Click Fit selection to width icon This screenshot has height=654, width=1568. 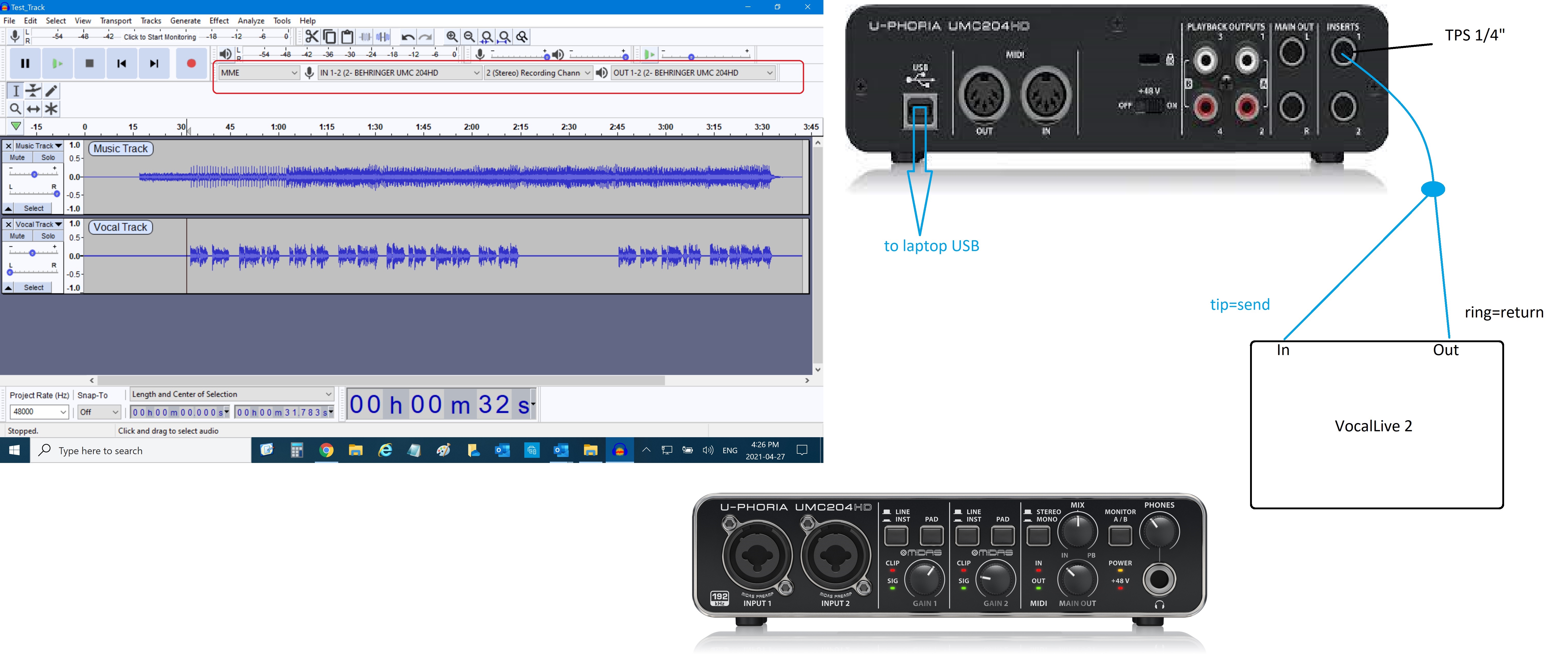tap(487, 37)
